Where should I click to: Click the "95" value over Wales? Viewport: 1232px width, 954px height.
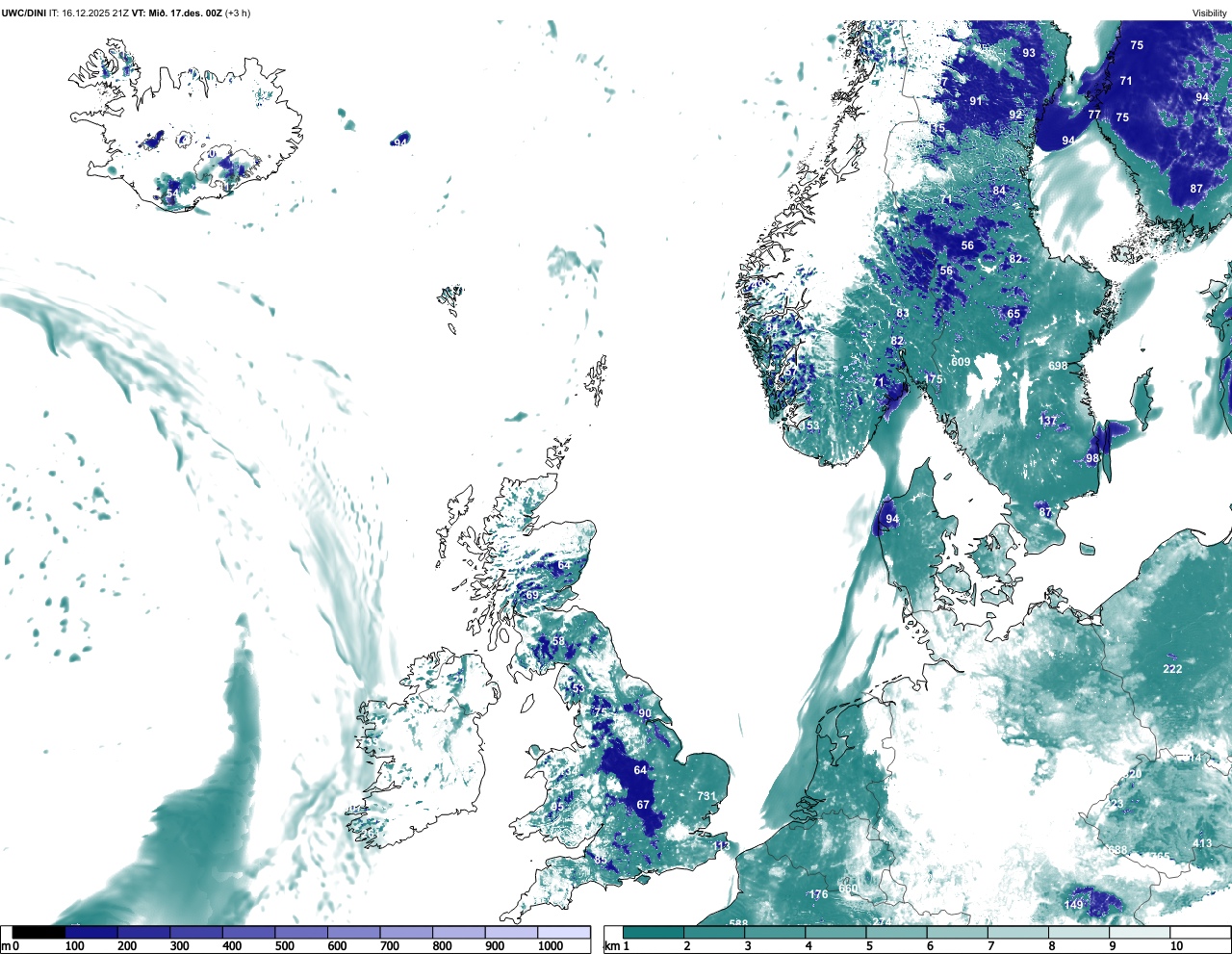(x=557, y=807)
